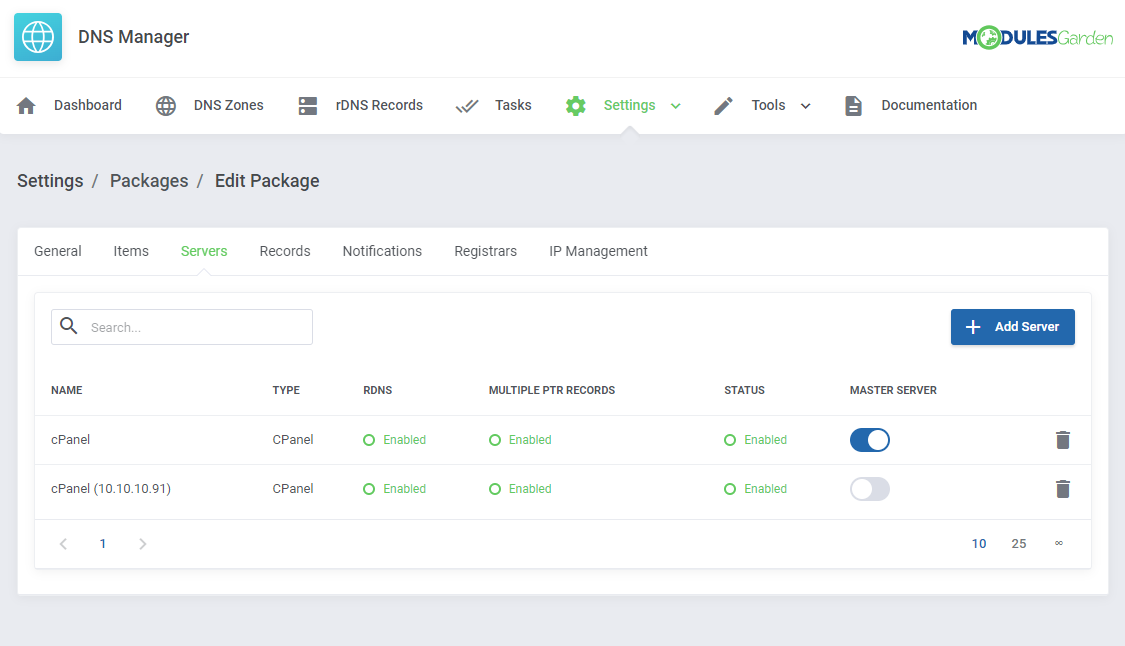The width and height of the screenshot is (1125, 646).
Task: Open the Tools menu label
Action: click(768, 105)
